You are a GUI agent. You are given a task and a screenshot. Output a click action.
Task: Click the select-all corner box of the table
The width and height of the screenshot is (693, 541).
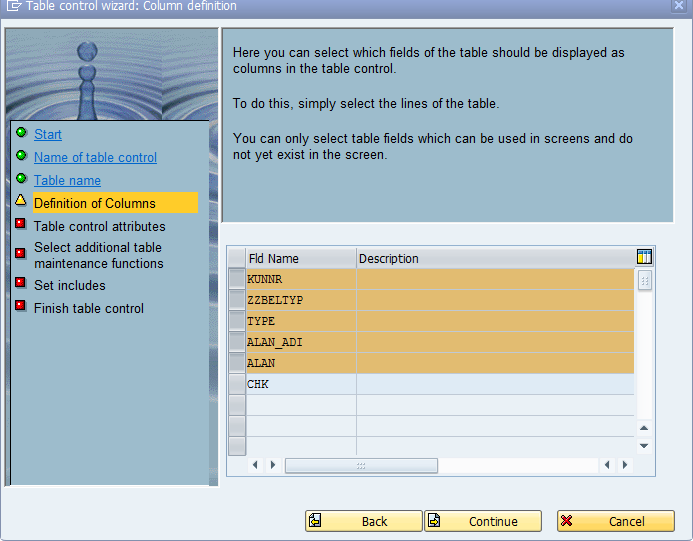tap(237, 258)
